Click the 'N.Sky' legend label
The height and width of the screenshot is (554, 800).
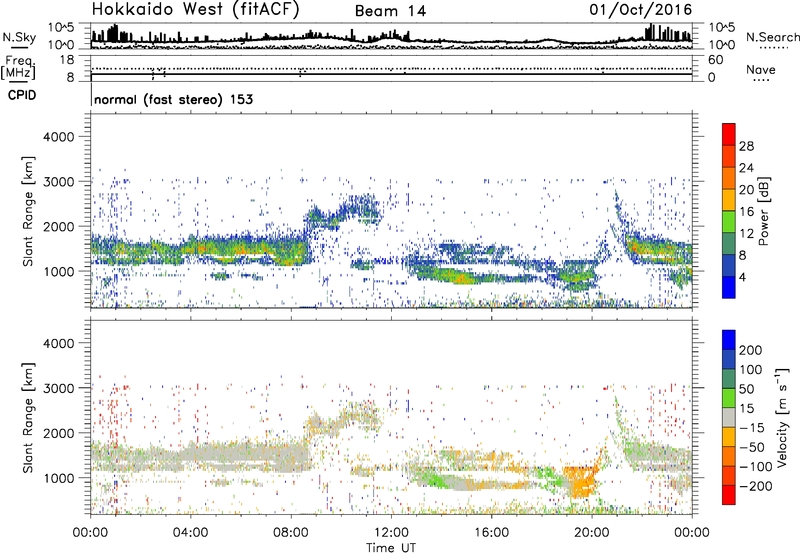[x=19, y=37]
